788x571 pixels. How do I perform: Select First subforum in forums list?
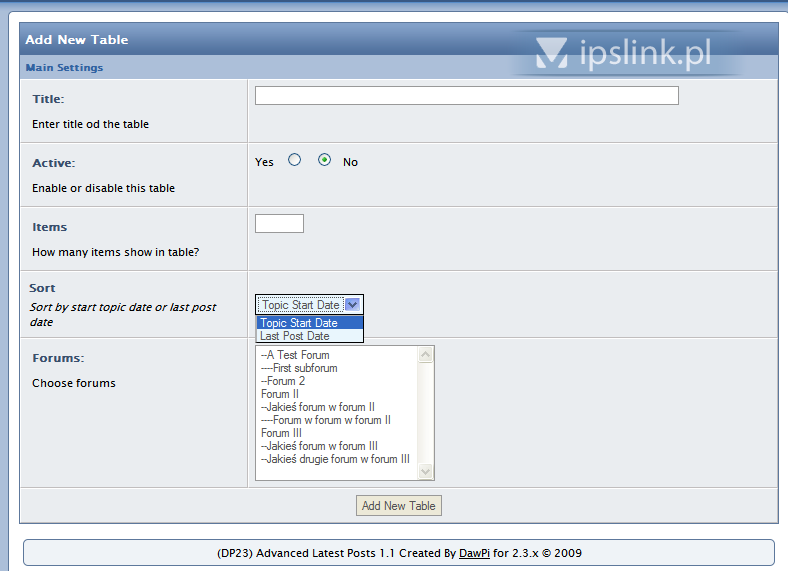[300, 368]
